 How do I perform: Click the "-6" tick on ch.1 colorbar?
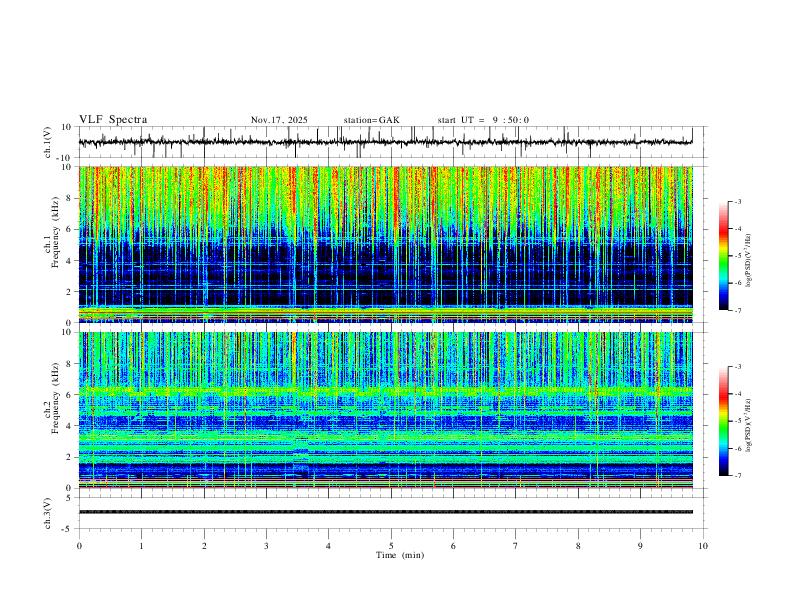[x=737, y=283]
